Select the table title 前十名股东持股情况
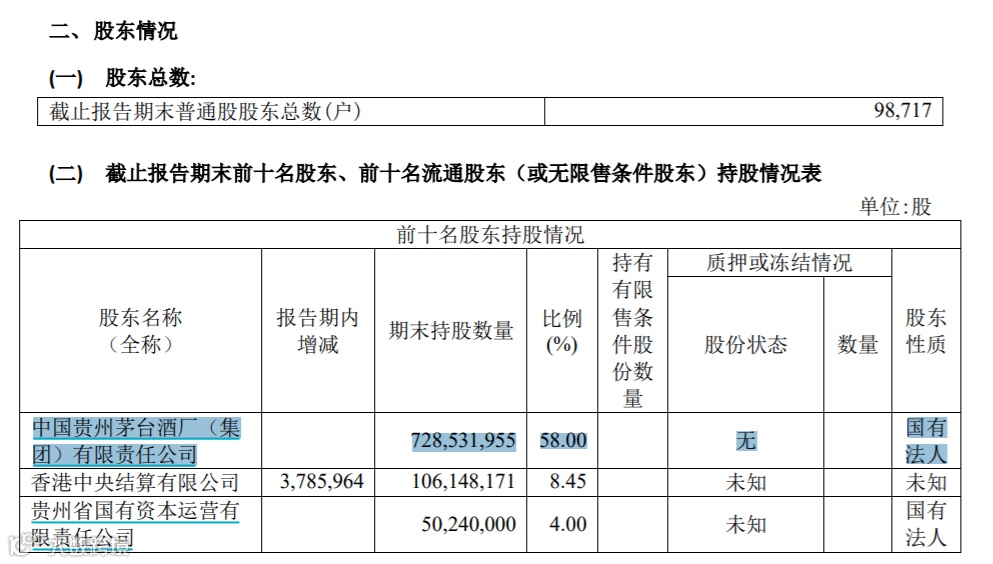Image resolution: width=993 pixels, height=564 pixels. pos(490,235)
